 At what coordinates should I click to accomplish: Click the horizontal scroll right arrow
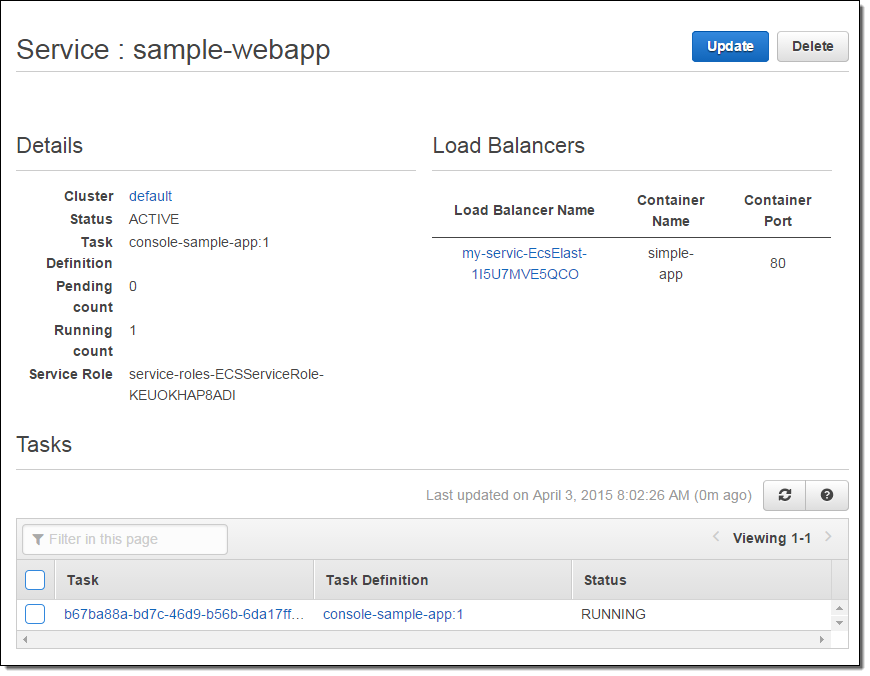click(823, 639)
